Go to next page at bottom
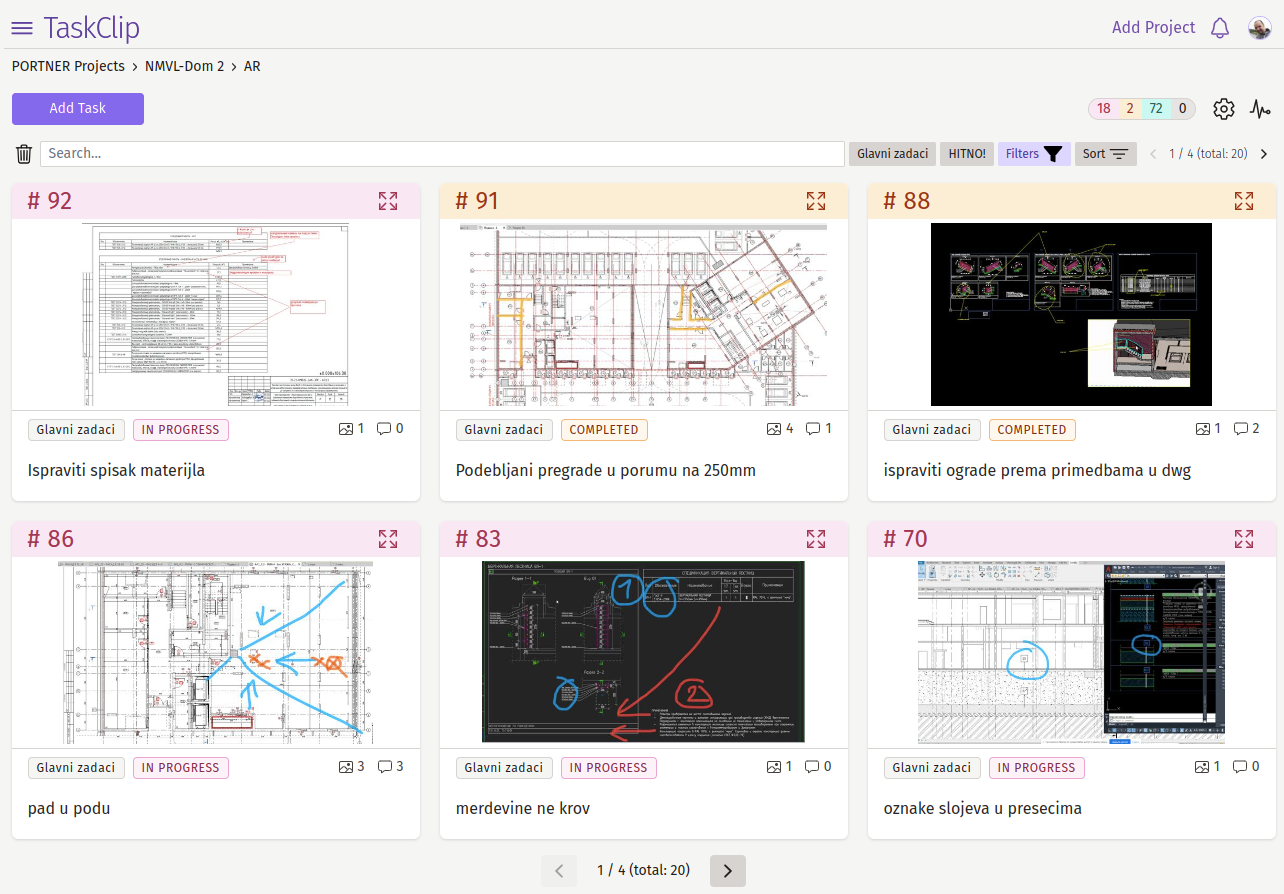Image resolution: width=1284 pixels, height=894 pixels. pyautogui.click(x=727, y=871)
